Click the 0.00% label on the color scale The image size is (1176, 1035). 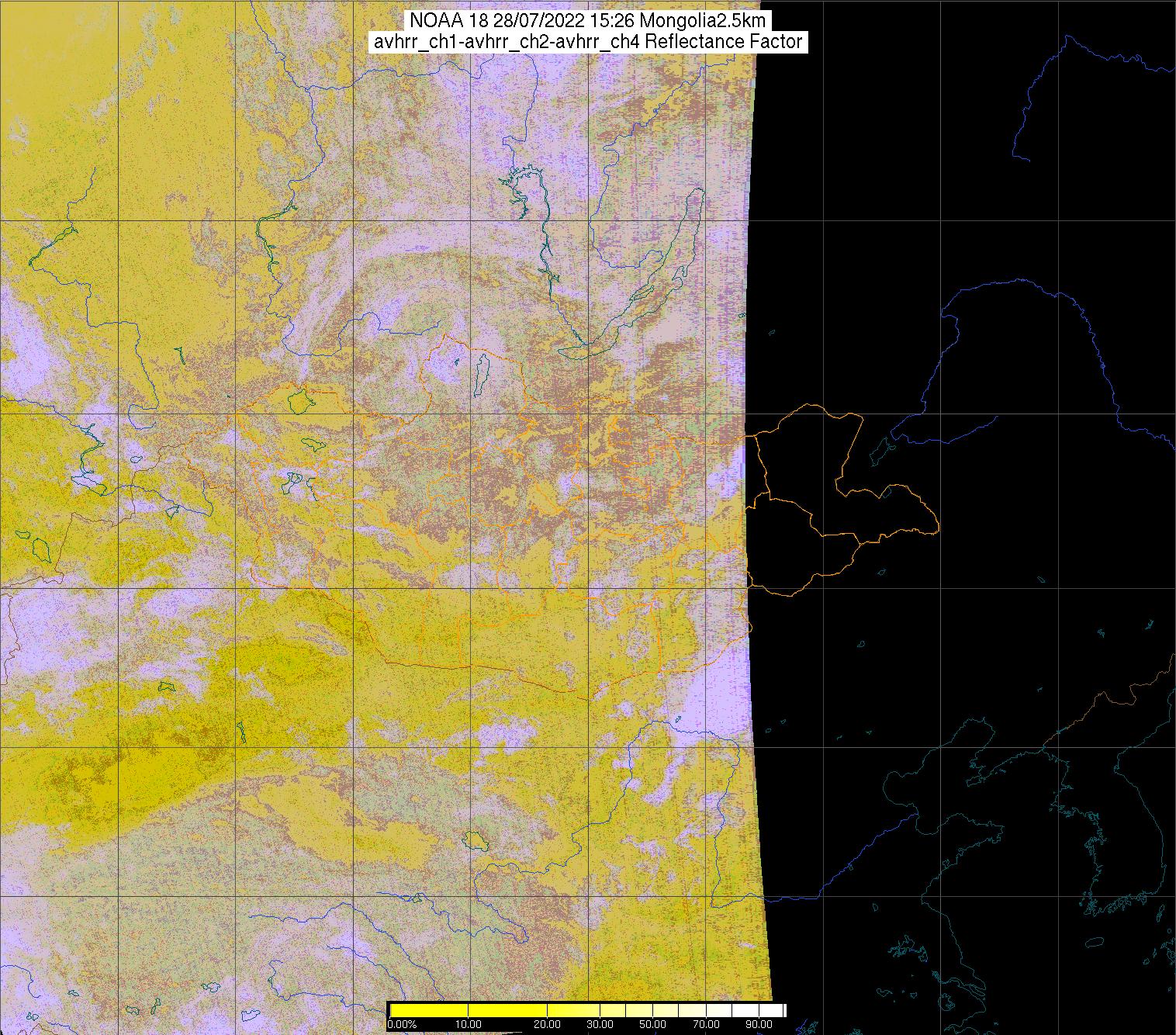(x=401, y=1024)
